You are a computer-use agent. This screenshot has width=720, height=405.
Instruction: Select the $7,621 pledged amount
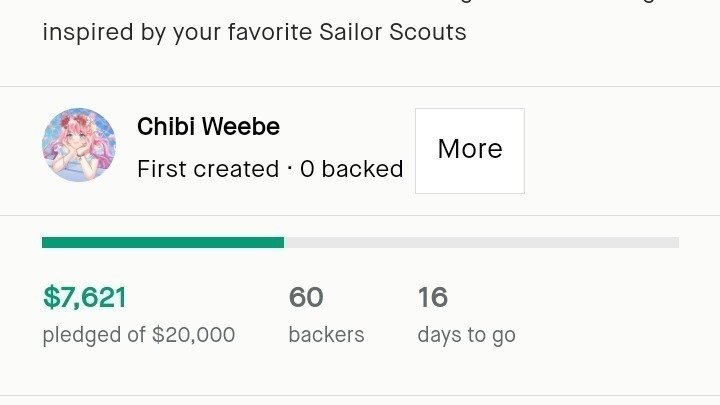click(84, 297)
